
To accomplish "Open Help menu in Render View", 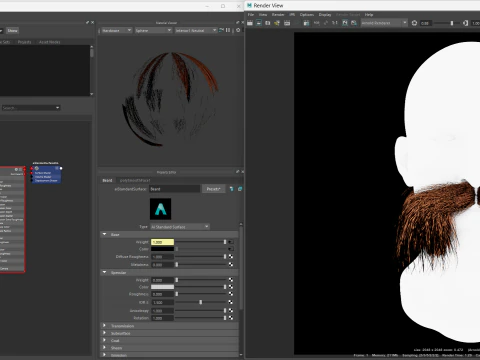I will [369, 15].
